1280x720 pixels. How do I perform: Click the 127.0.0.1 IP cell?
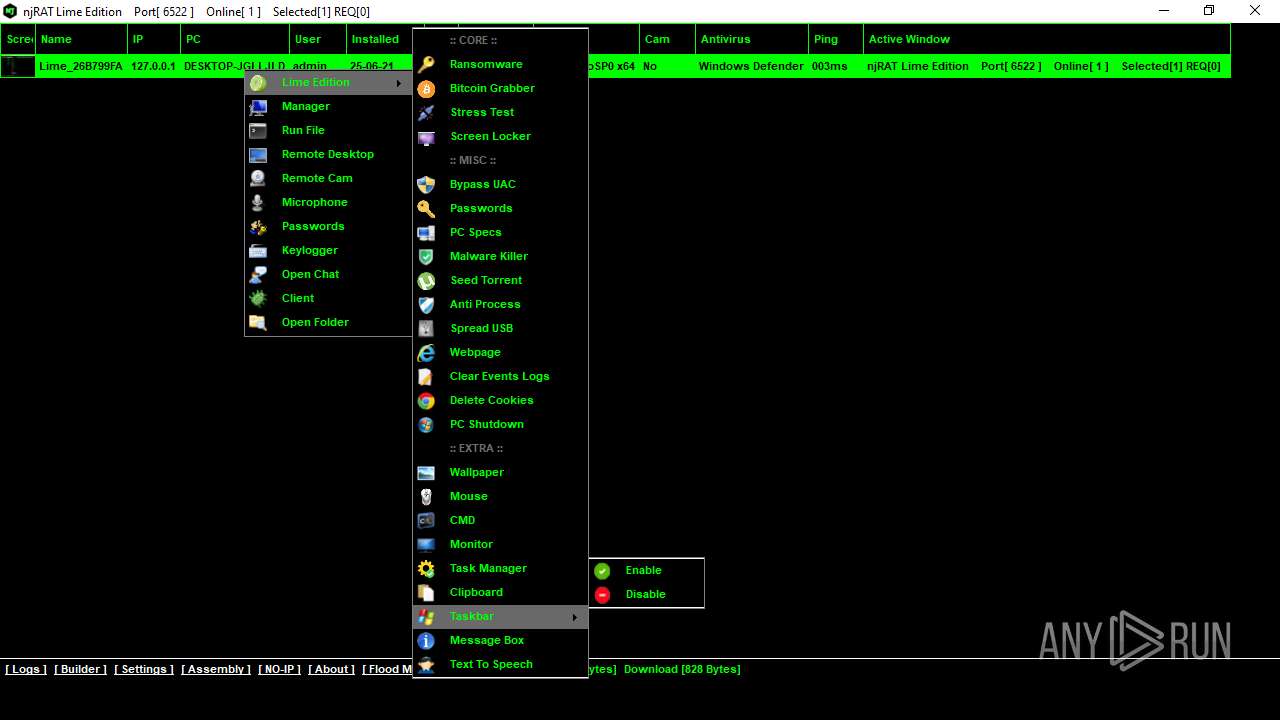point(153,66)
